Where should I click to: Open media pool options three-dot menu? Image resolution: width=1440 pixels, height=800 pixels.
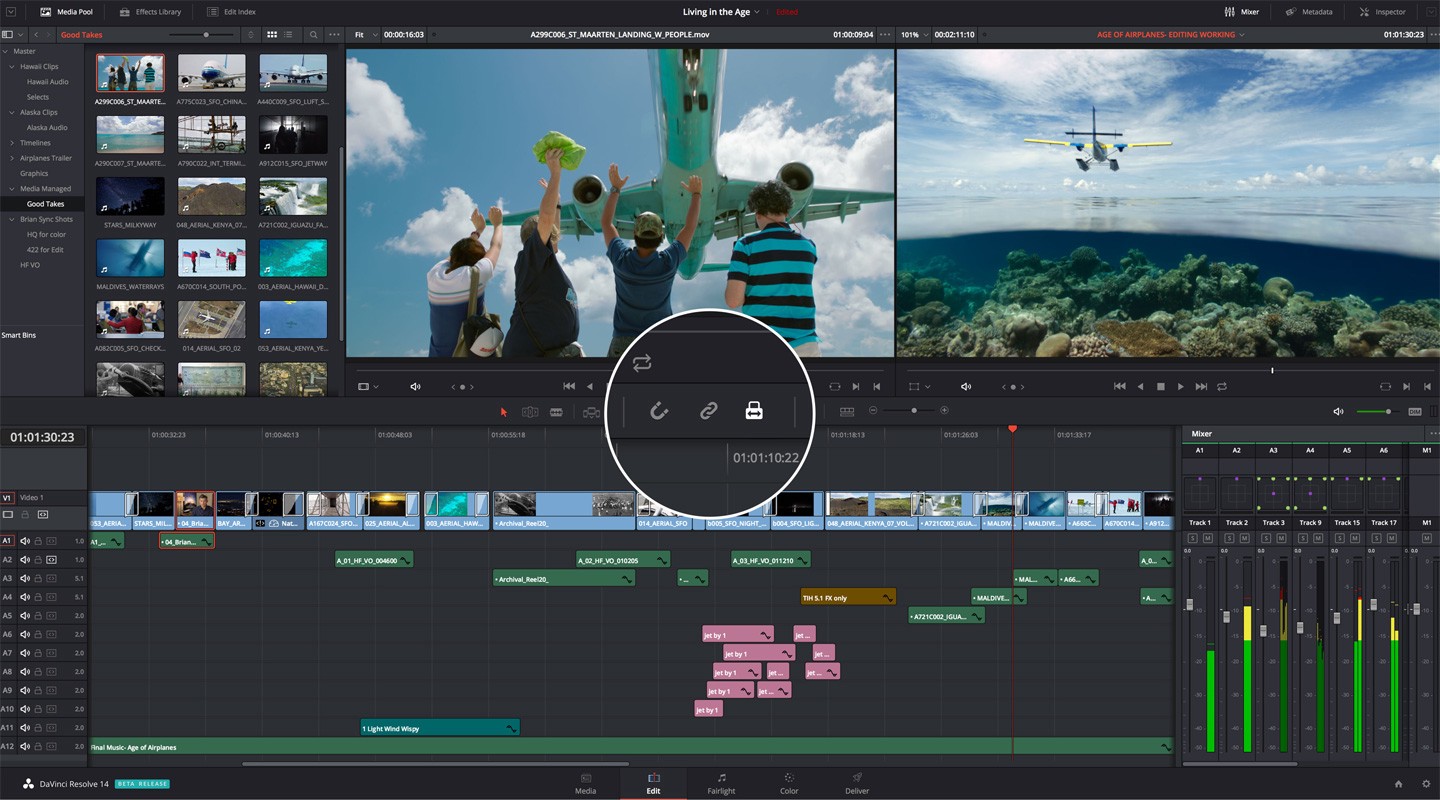[x=334, y=35]
